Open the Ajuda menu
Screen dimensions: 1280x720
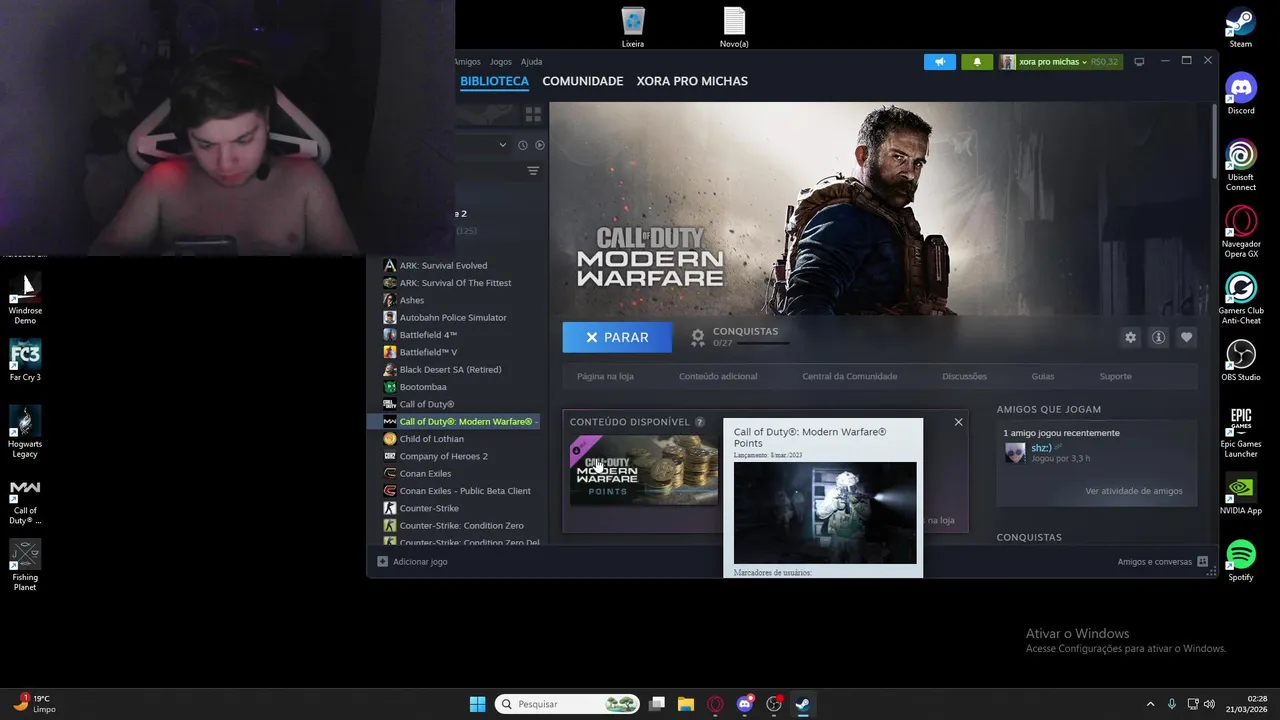531,62
